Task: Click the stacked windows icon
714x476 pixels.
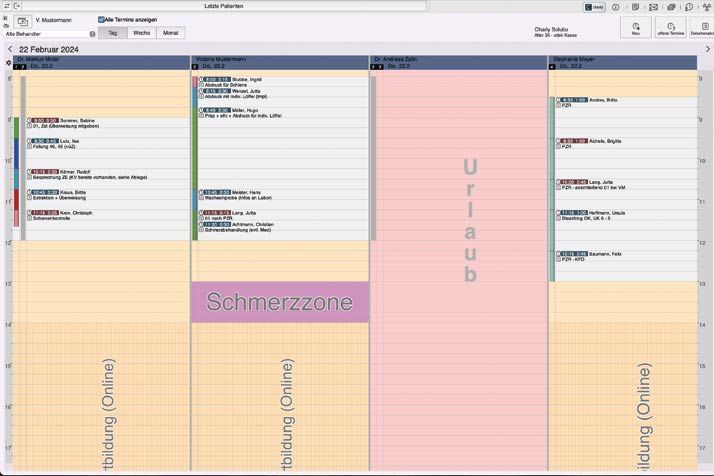Action: [671, 7]
